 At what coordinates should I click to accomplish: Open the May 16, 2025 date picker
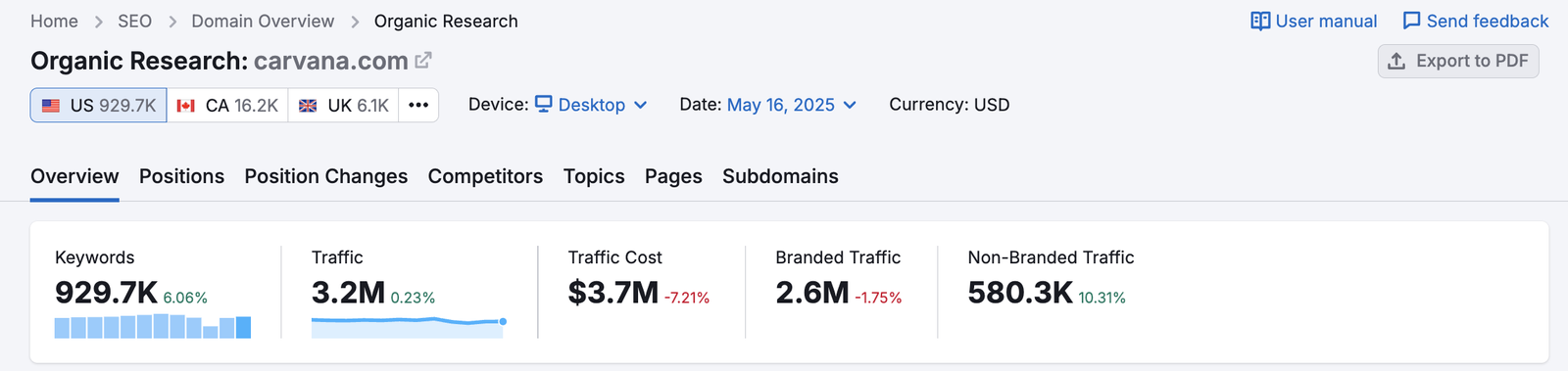792,105
